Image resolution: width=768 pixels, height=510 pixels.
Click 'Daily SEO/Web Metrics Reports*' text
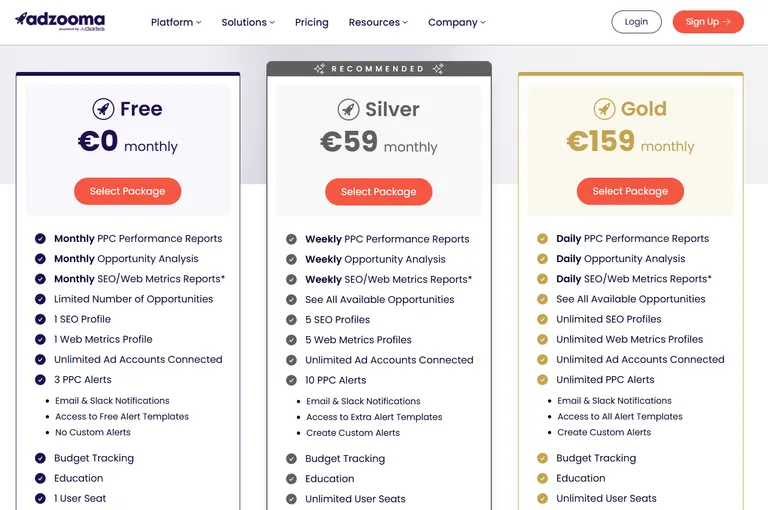pyautogui.click(x=634, y=279)
